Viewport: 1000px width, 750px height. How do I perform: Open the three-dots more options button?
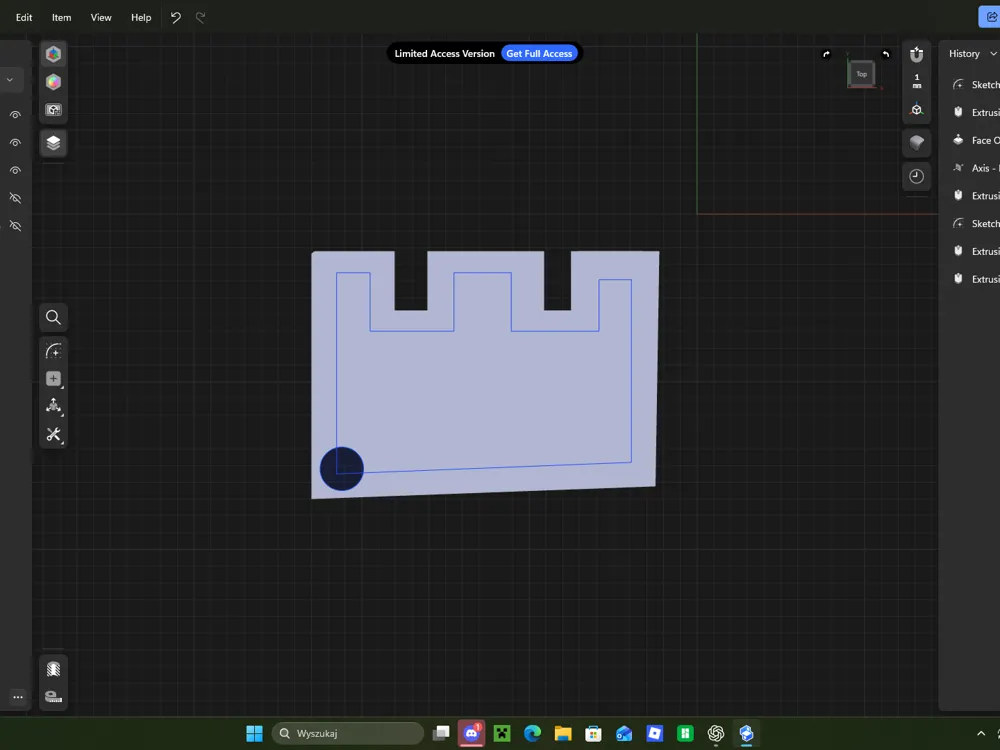(x=18, y=697)
